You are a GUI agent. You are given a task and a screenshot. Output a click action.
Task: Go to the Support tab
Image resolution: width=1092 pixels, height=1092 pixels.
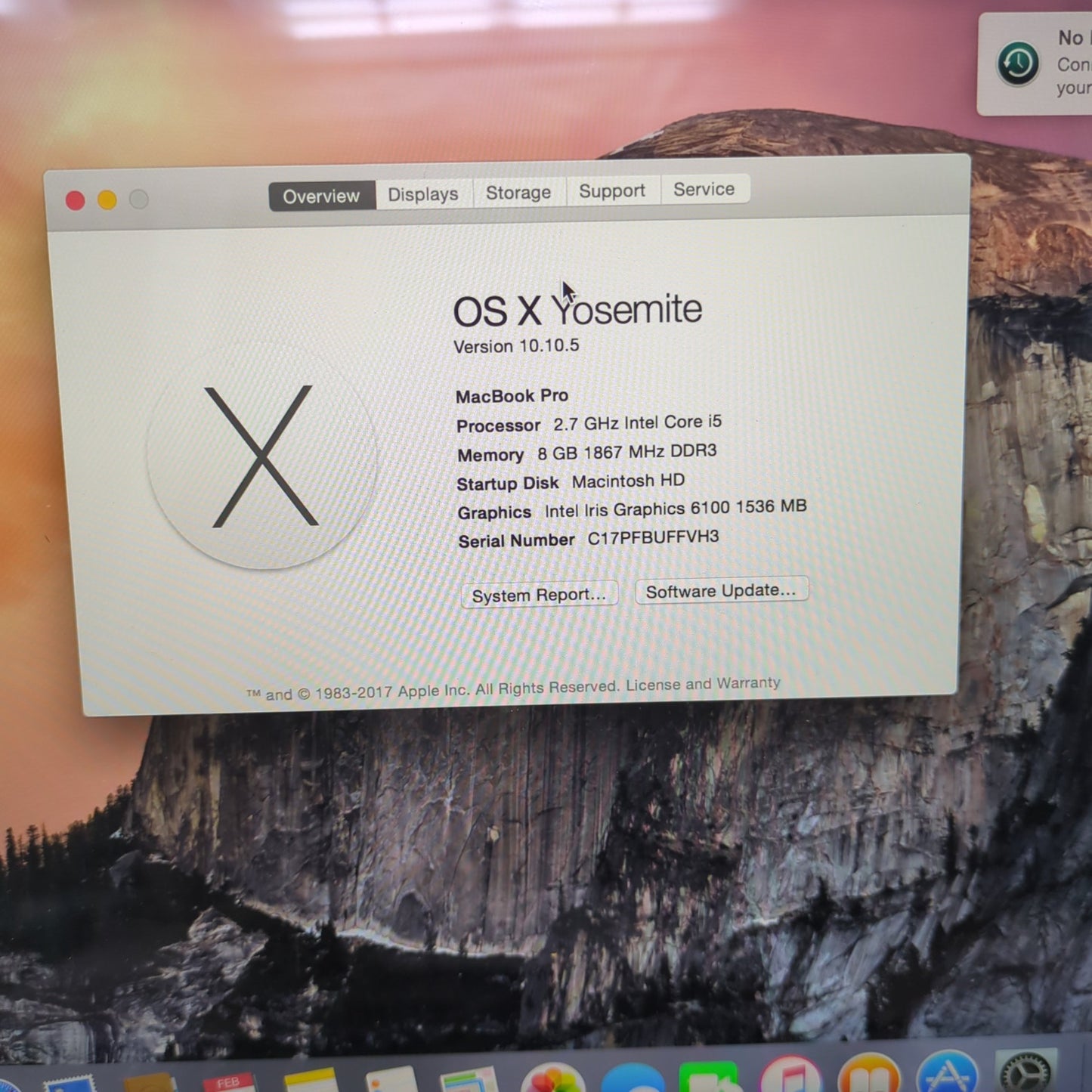612,191
